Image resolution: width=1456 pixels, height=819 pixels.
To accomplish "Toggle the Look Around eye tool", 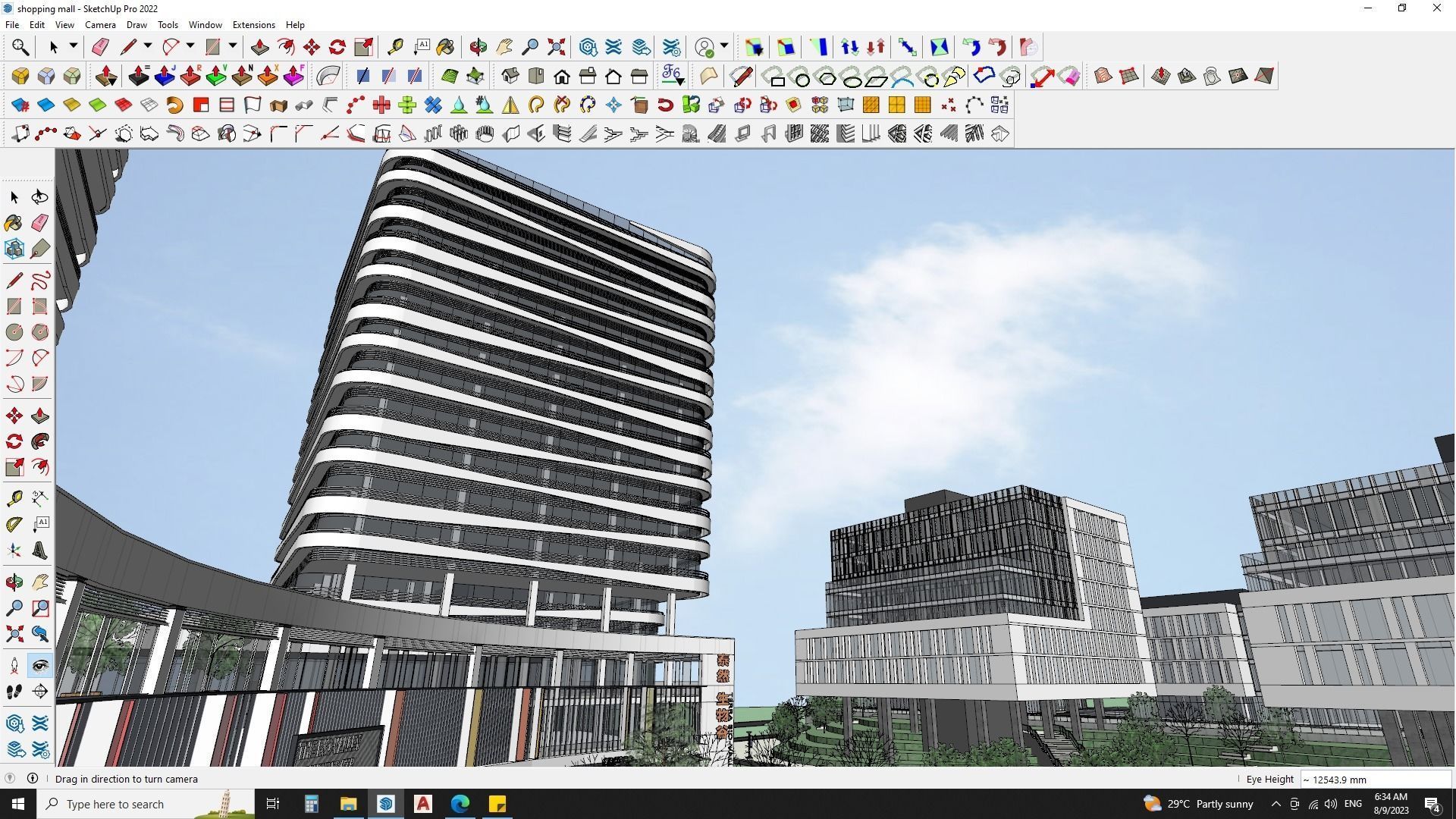I will [x=40, y=666].
